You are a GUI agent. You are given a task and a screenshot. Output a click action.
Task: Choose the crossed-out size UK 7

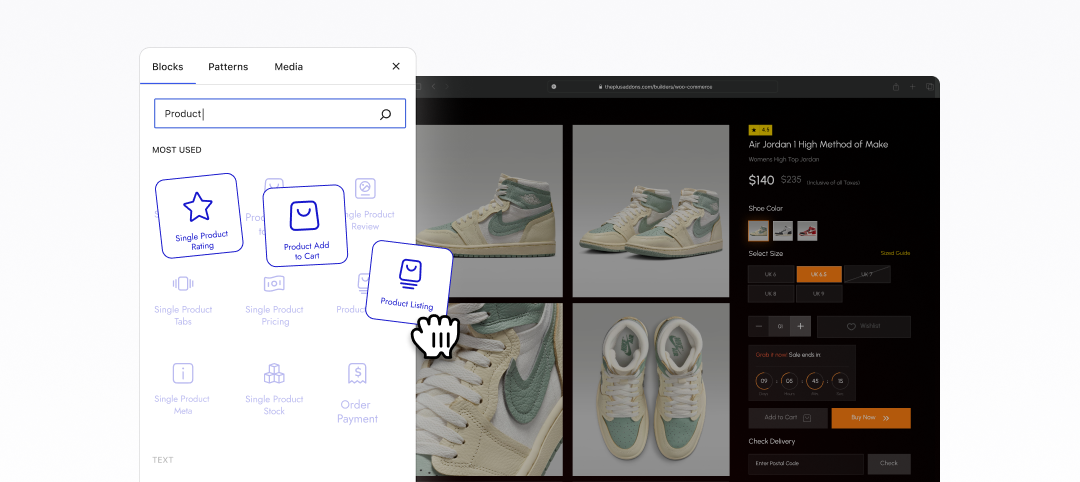(x=867, y=274)
